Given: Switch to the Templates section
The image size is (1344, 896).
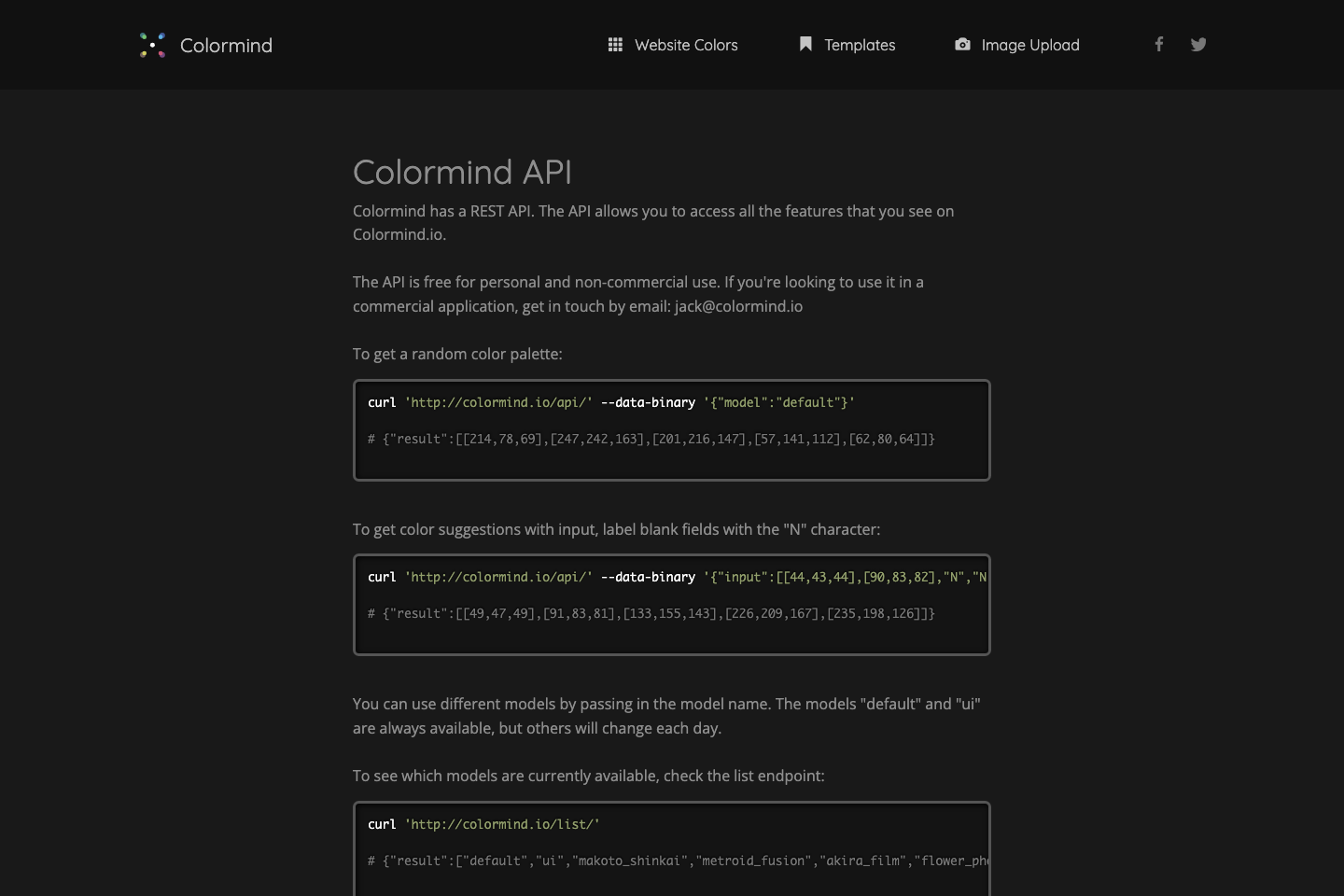Looking at the screenshot, I should [860, 45].
